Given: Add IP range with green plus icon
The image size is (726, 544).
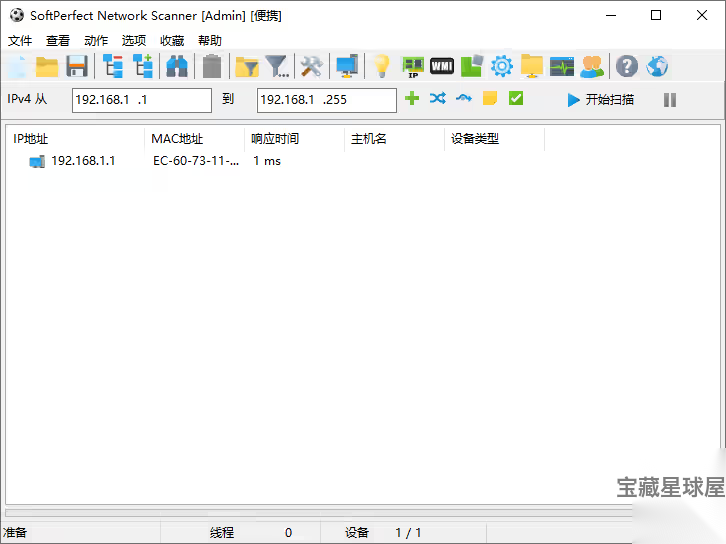Looking at the screenshot, I should (x=412, y=99).
